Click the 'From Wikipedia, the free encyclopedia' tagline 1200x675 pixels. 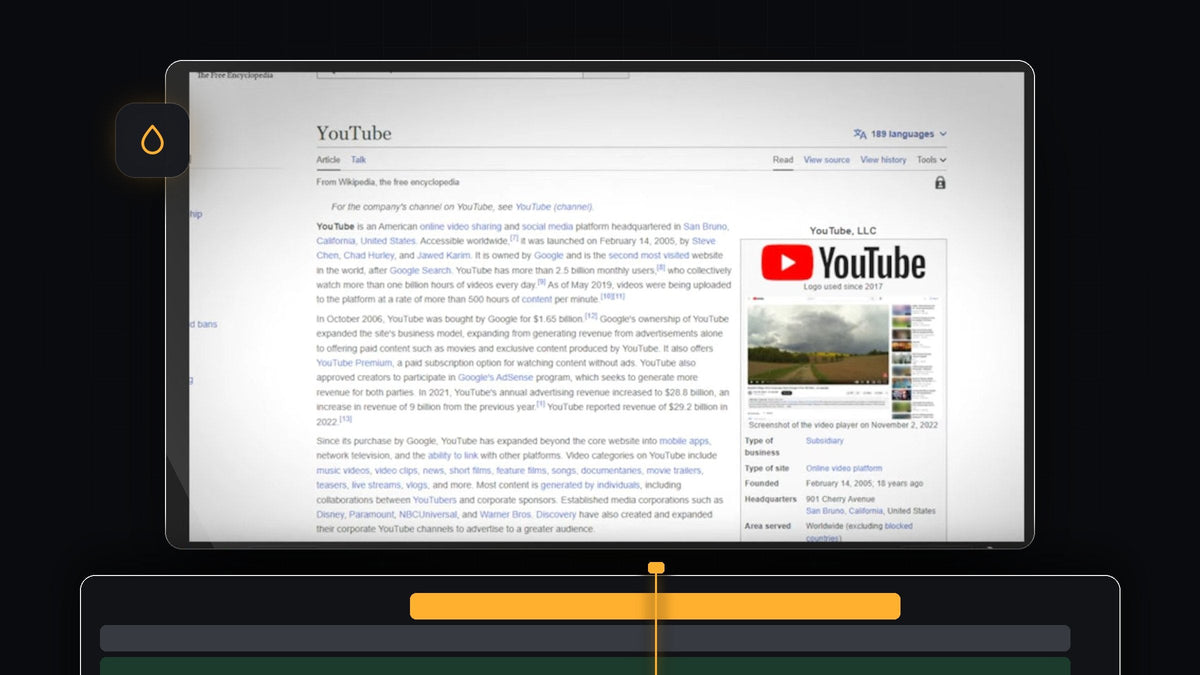tap(388, 183)
